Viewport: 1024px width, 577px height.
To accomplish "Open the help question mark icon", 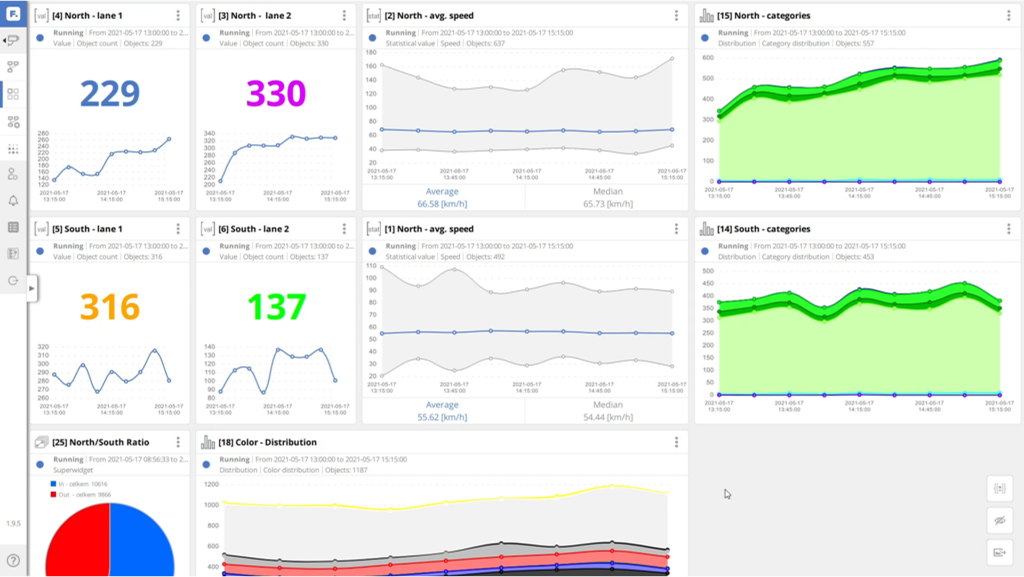I will [13, 560].
